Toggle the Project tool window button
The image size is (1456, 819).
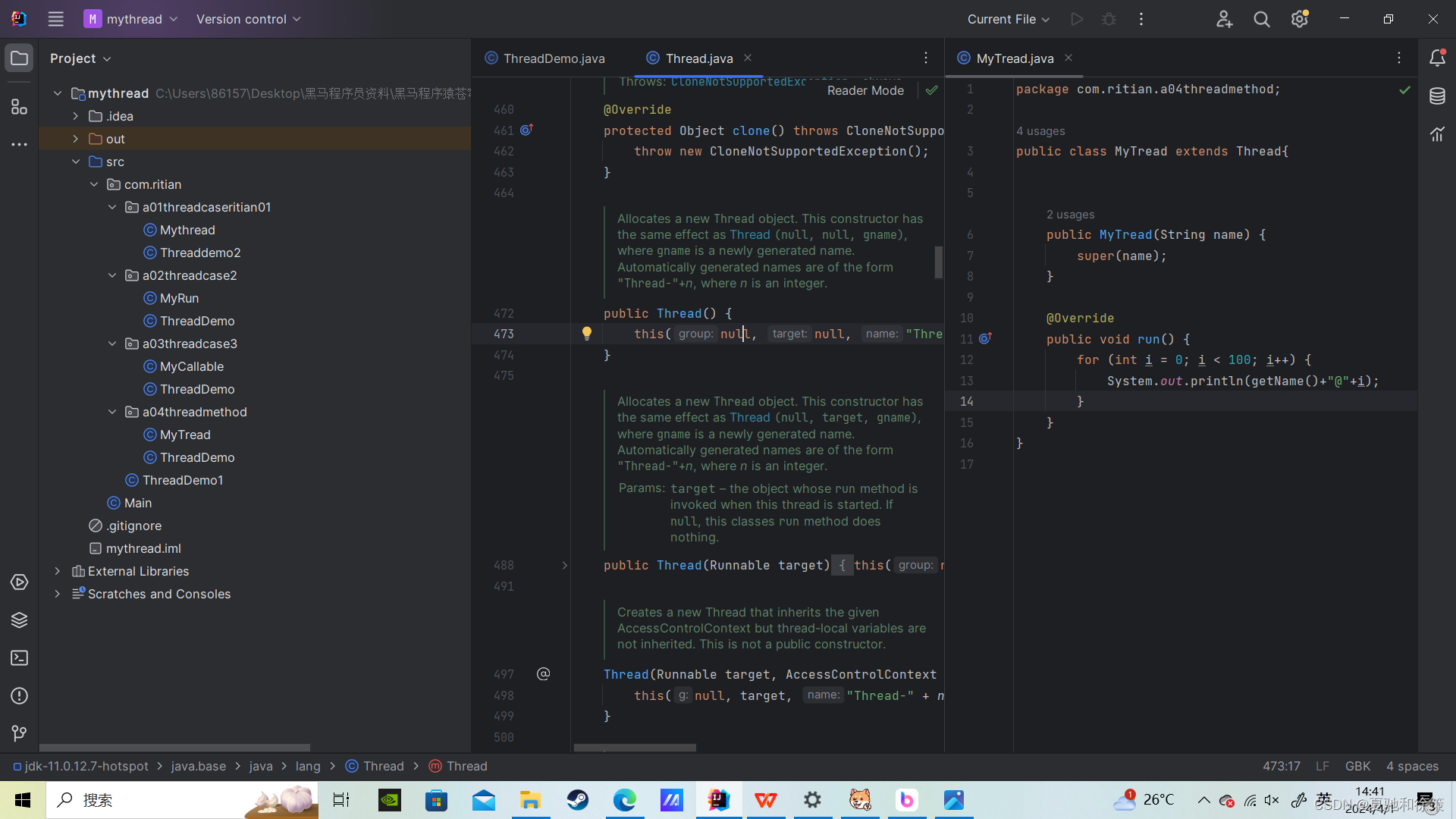19,58
